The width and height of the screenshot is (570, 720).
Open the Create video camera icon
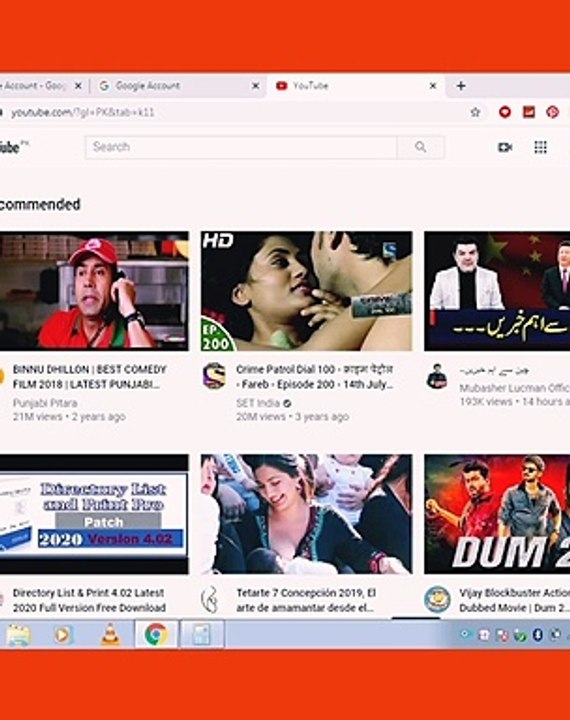(505, 147)
